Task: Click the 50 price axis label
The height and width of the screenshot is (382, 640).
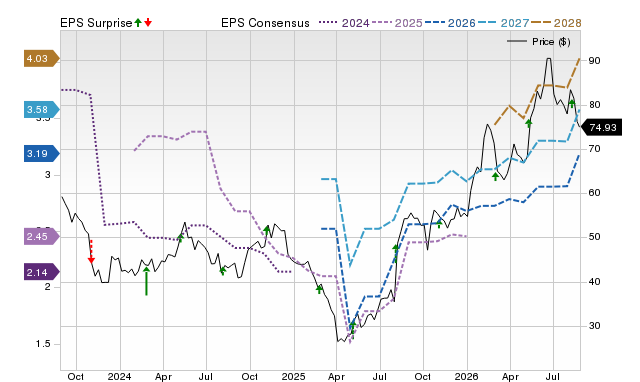Action: click(594, 237)
